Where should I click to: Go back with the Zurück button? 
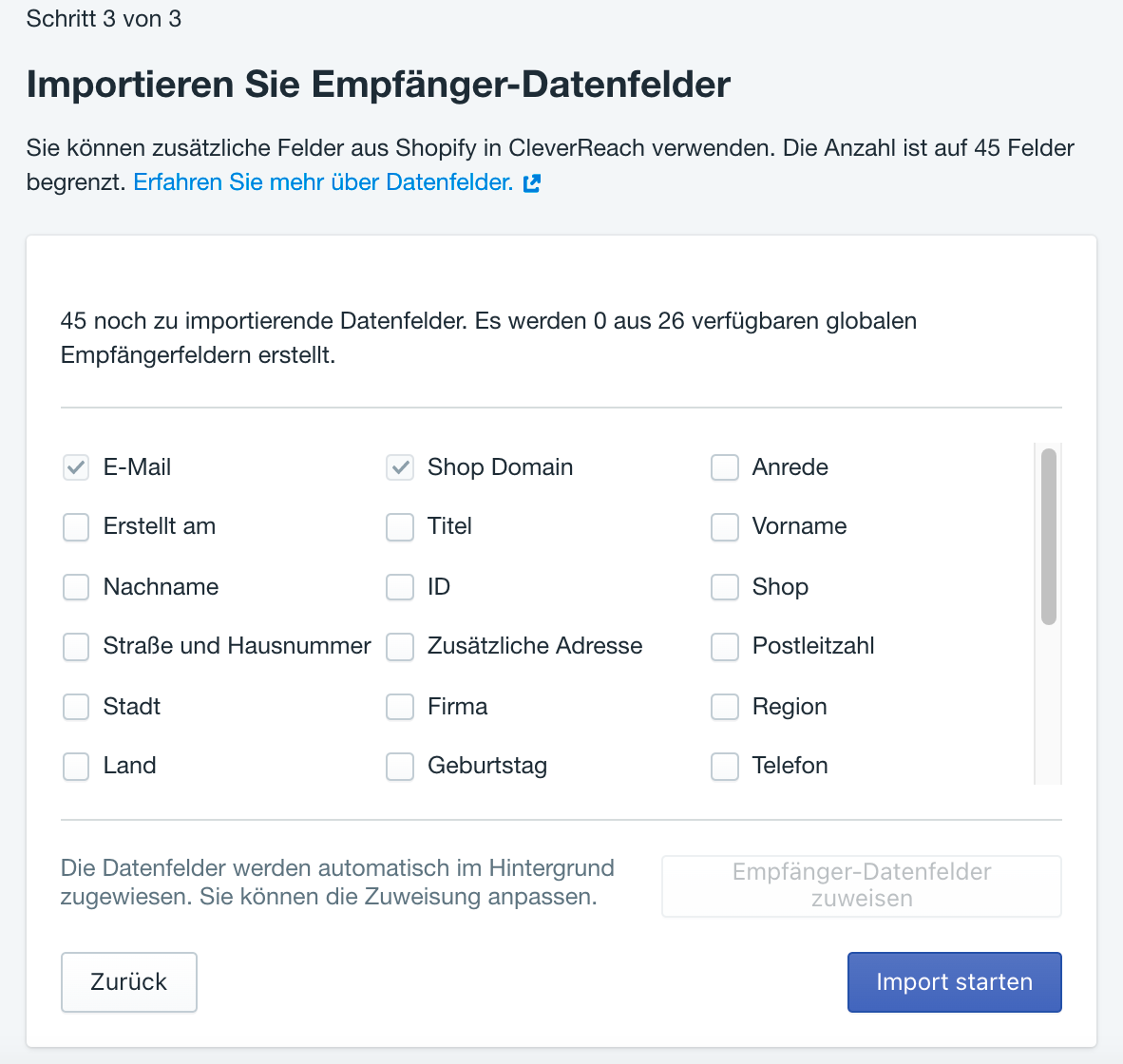[x=129, y=981]
